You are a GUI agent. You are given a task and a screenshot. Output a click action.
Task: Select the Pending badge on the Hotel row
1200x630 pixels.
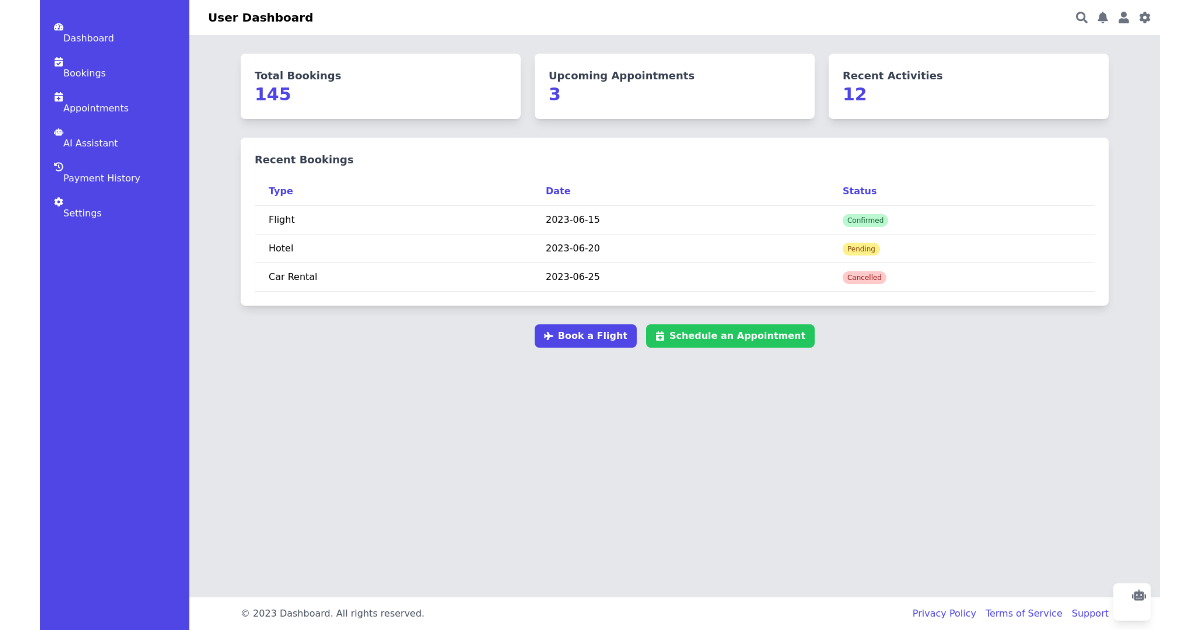point(861,248)
